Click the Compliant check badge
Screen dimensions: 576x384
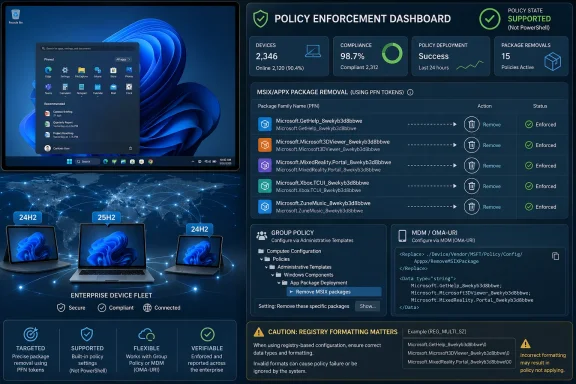(x=115, y=308)
